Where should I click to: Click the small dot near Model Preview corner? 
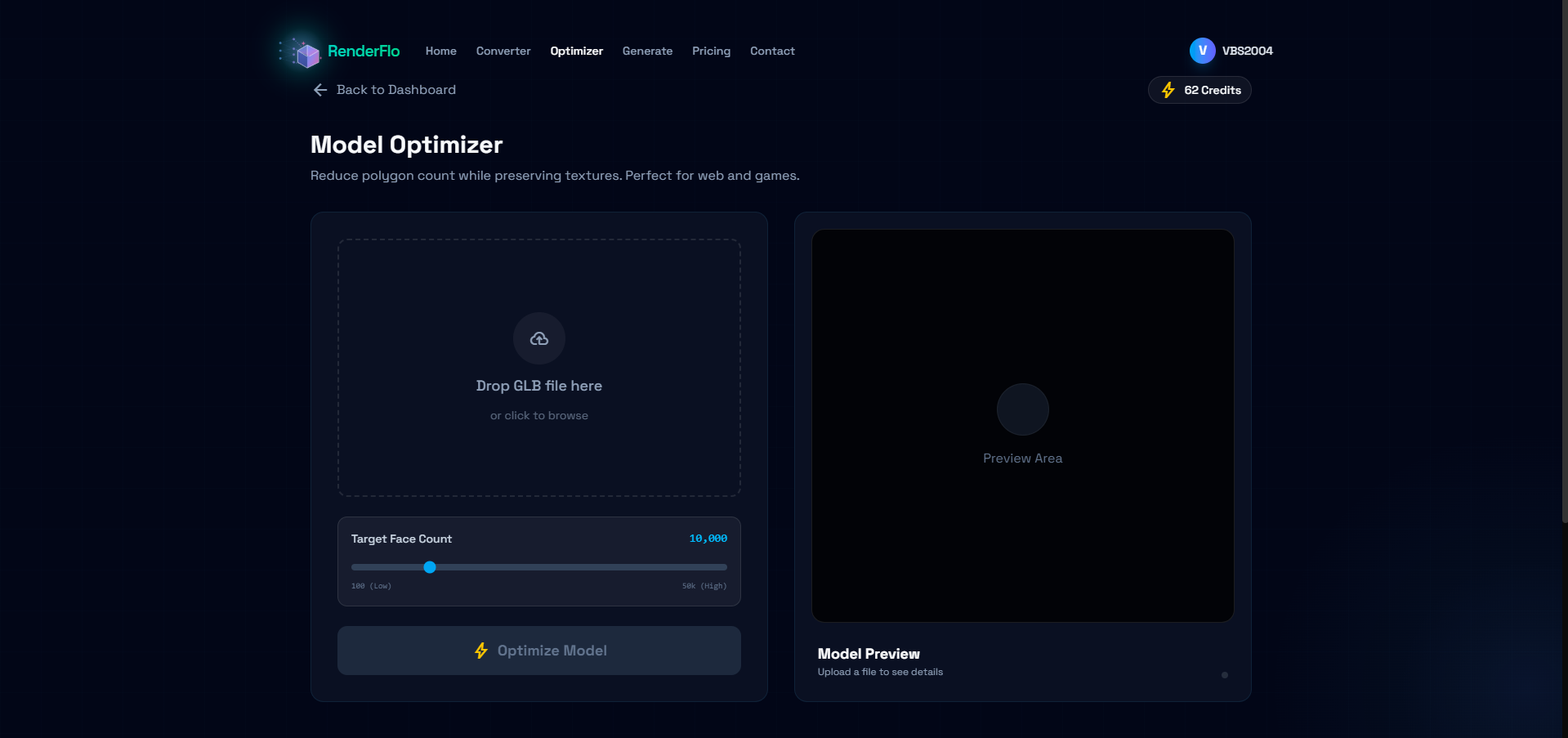pyautogui.click(x=1224, y=674)
